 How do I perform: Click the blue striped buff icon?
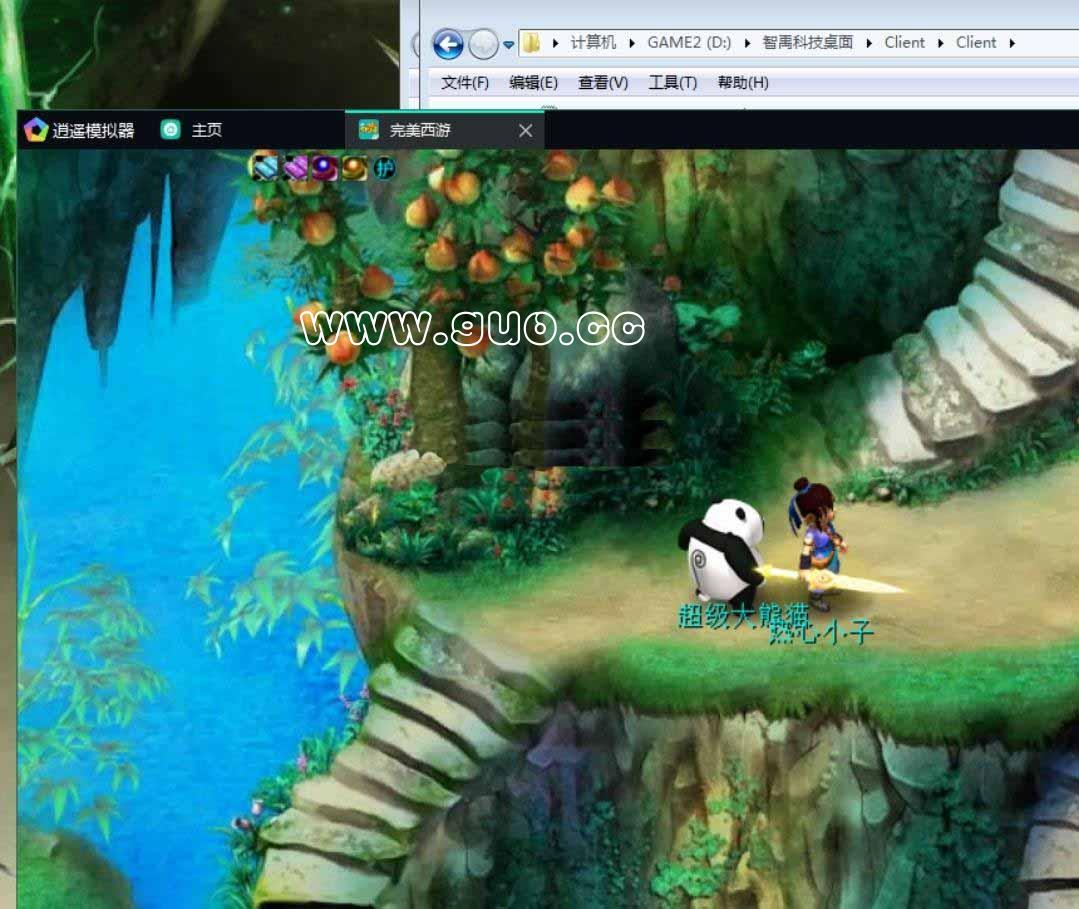(265, 167)
